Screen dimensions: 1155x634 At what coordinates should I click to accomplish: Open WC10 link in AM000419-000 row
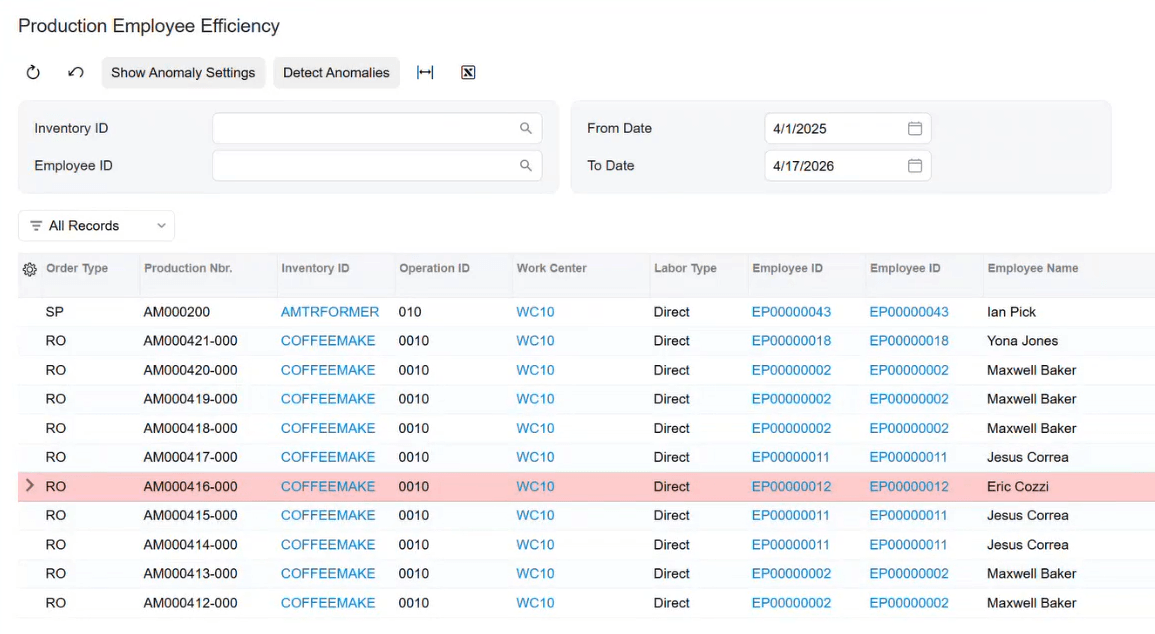tap(536, 399)
